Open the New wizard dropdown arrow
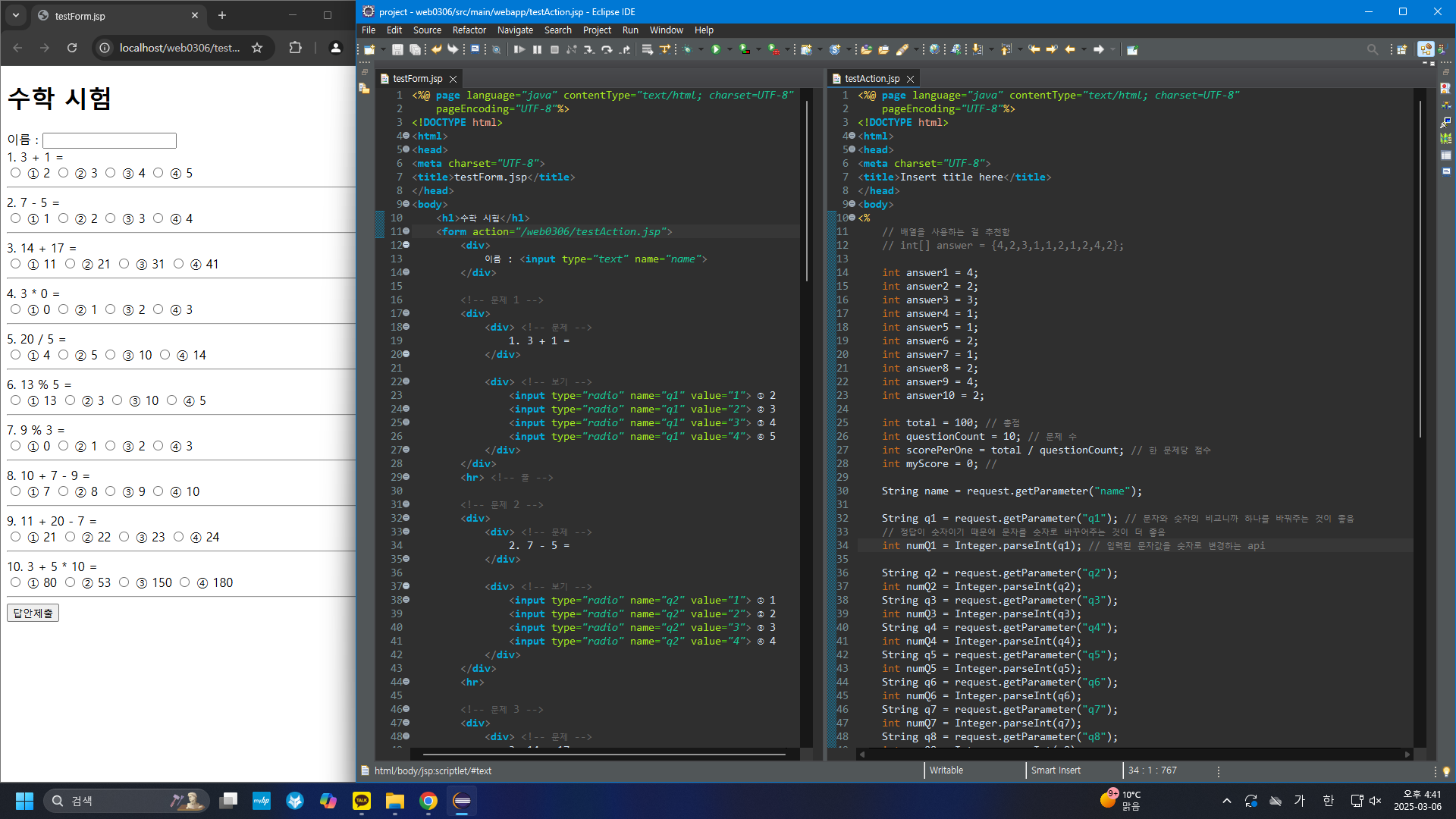The image size is (1456, 819). pos(381,49)
